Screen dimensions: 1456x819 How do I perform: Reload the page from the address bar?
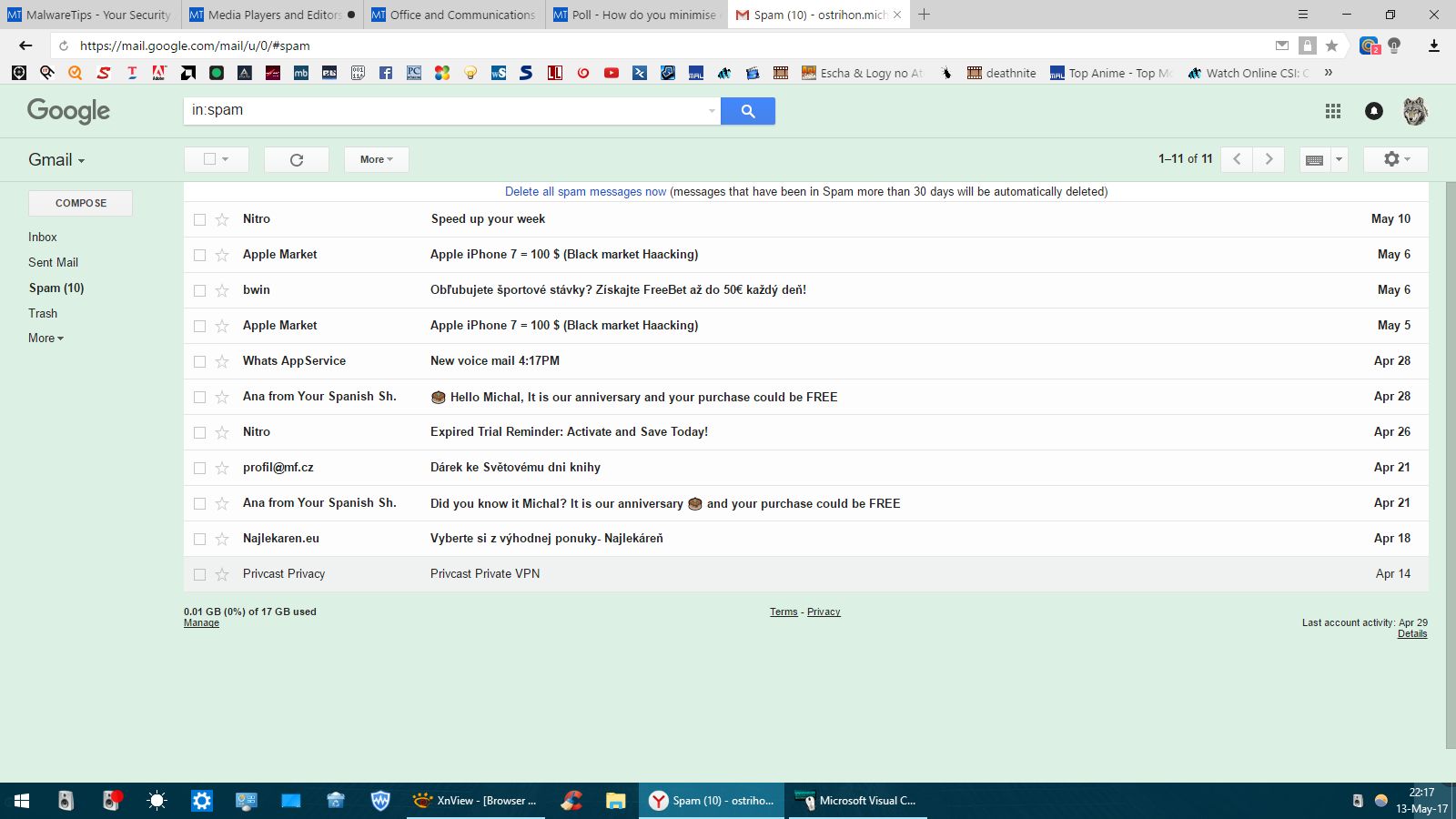coord(64,45)
